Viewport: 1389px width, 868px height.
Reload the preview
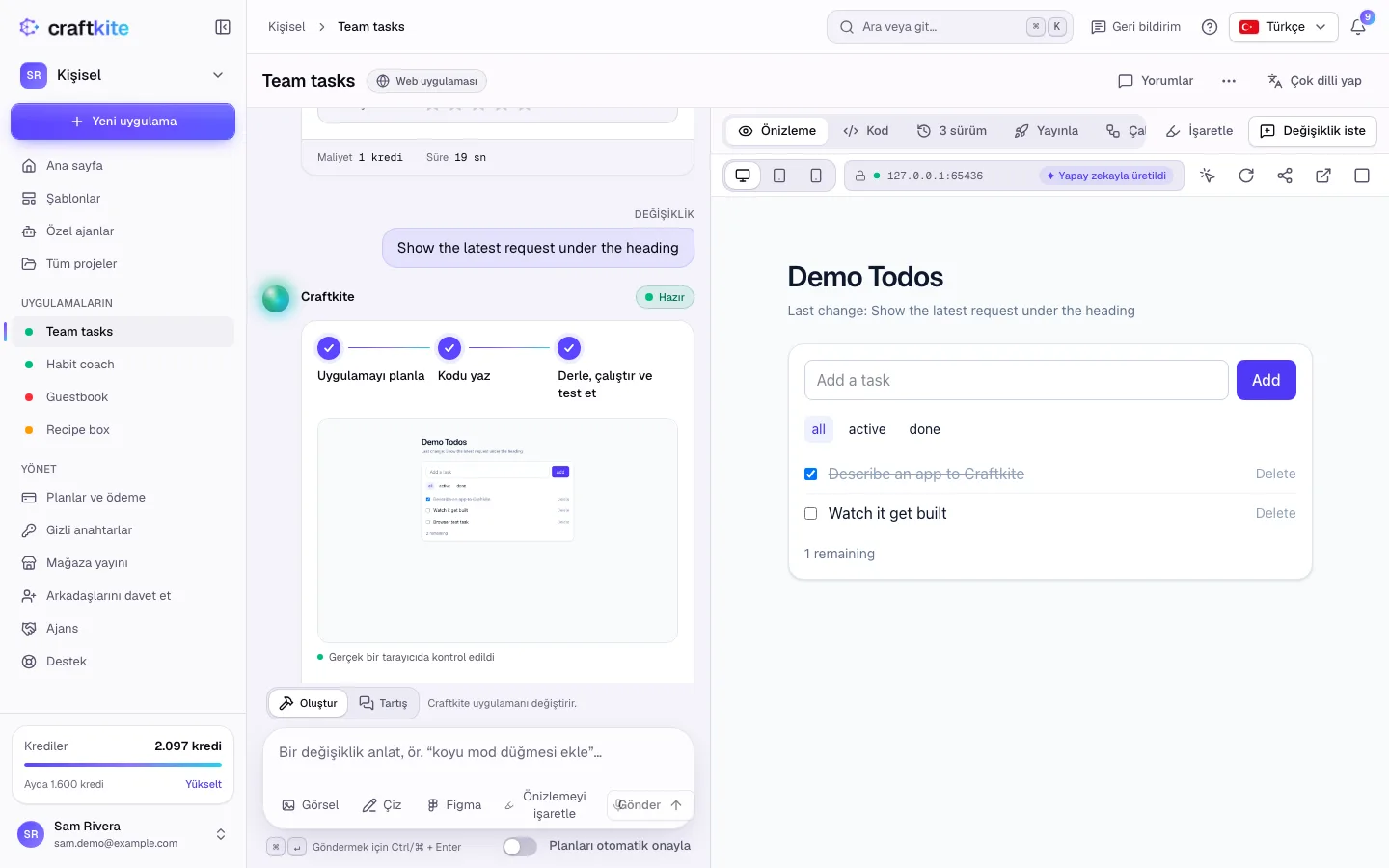tap(1246, 176)
